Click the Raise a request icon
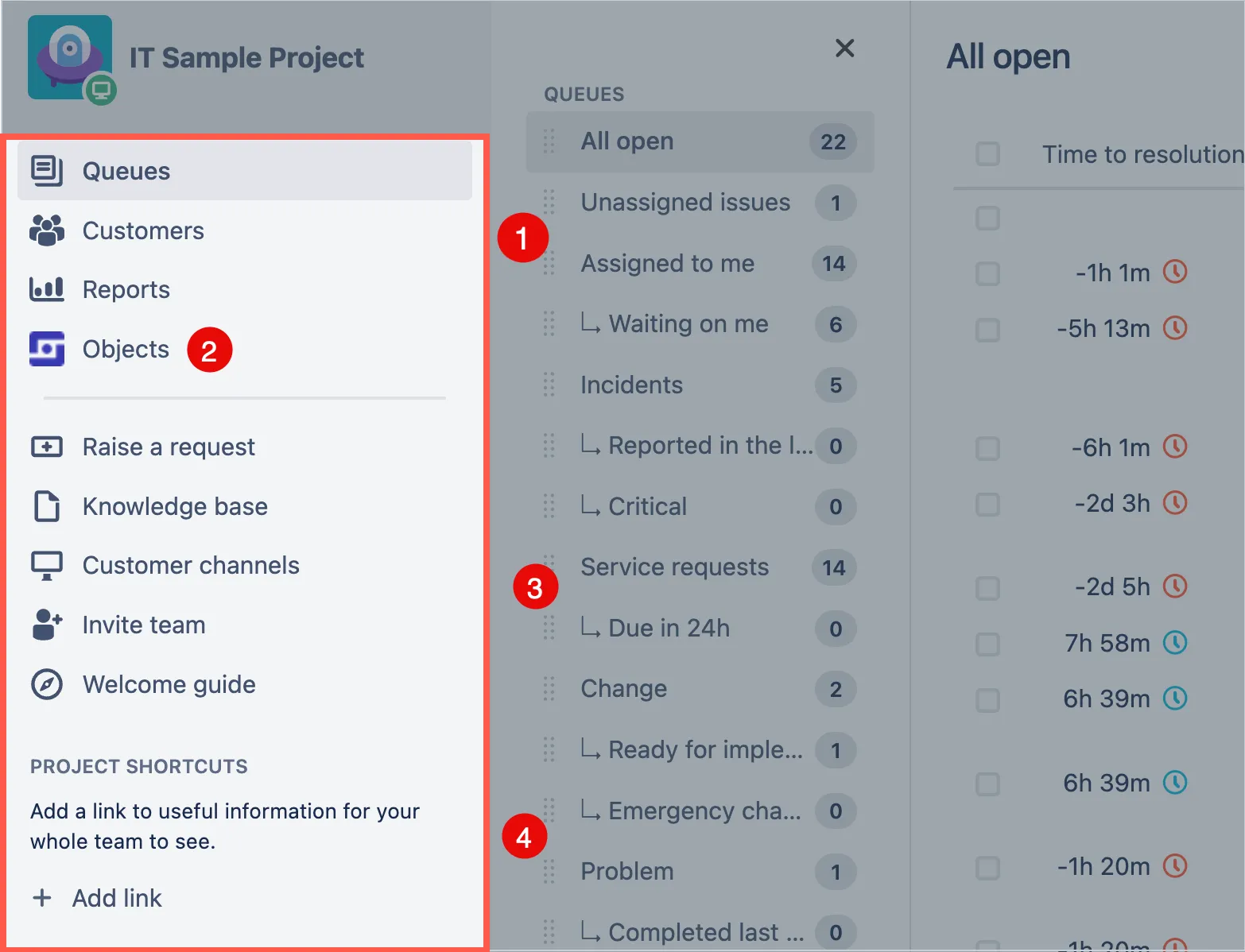 (x=47, y=447)
